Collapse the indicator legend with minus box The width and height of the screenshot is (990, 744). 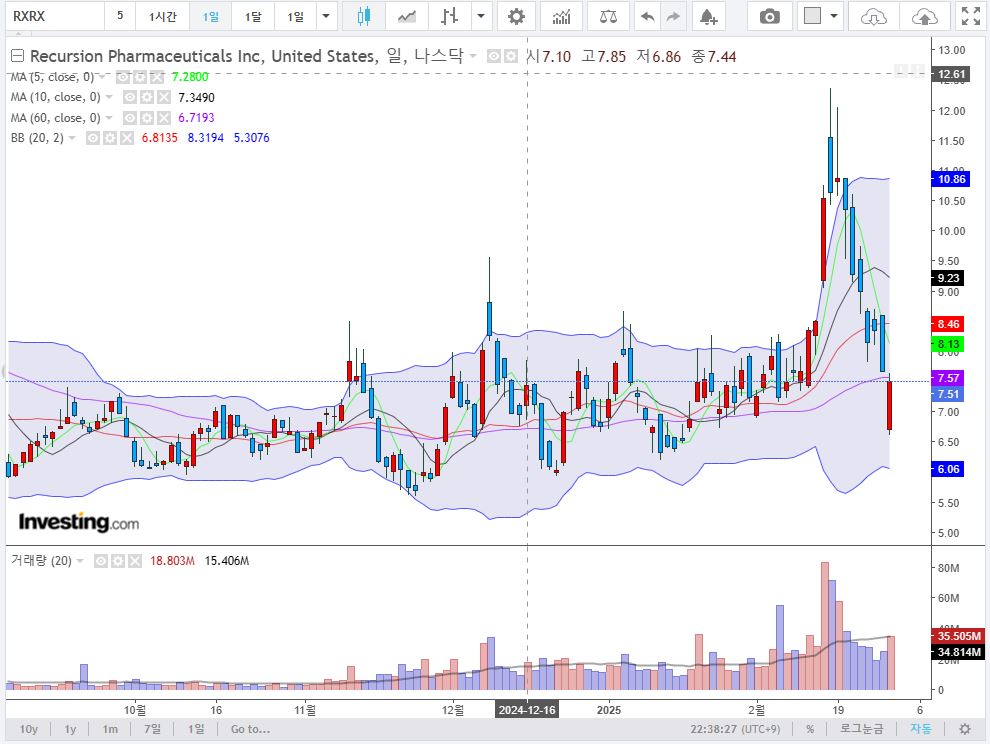click(18, 56)
